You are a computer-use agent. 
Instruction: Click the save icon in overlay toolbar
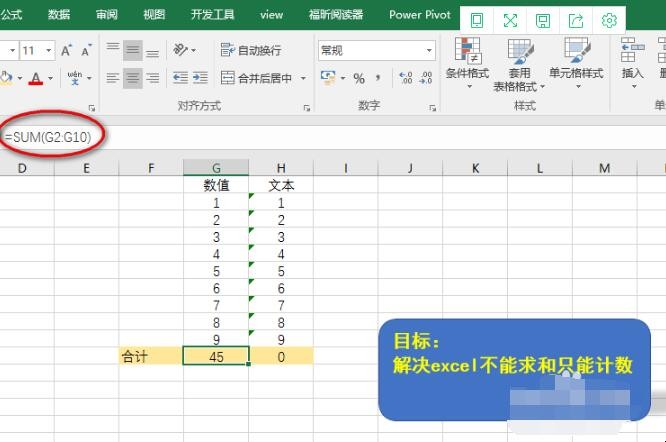tap(543, 20)
